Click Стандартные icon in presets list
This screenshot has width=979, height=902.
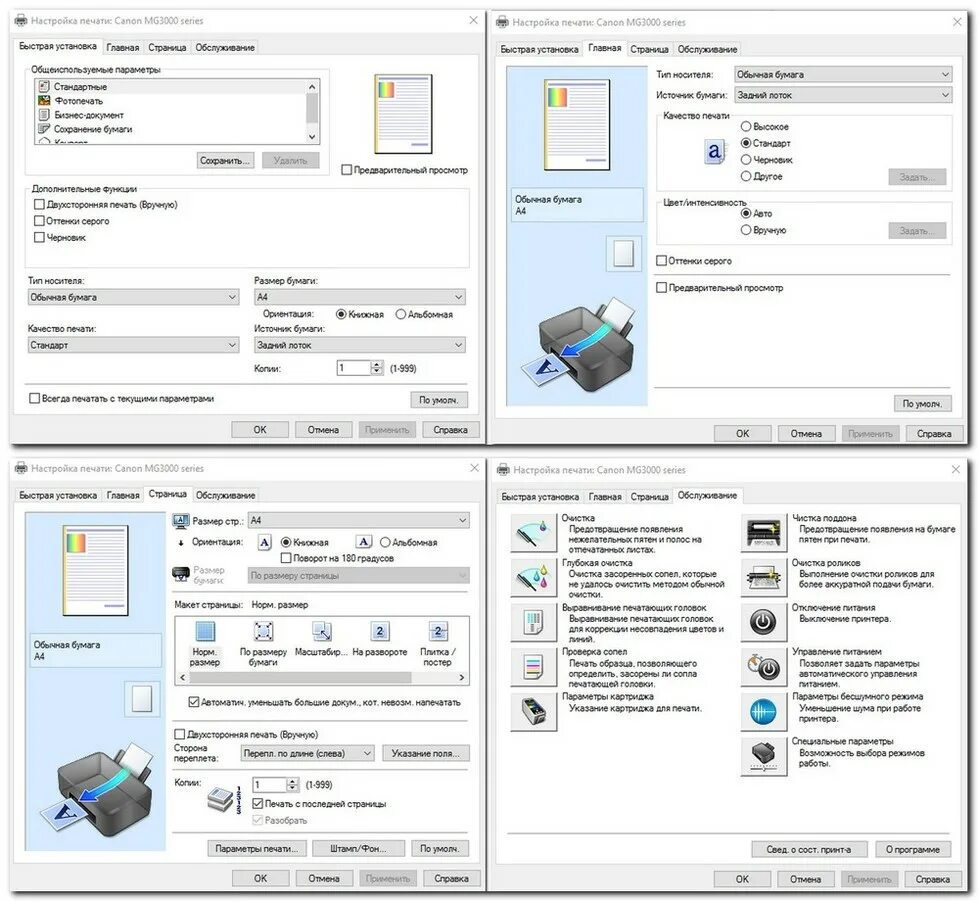tap(44, 86)
